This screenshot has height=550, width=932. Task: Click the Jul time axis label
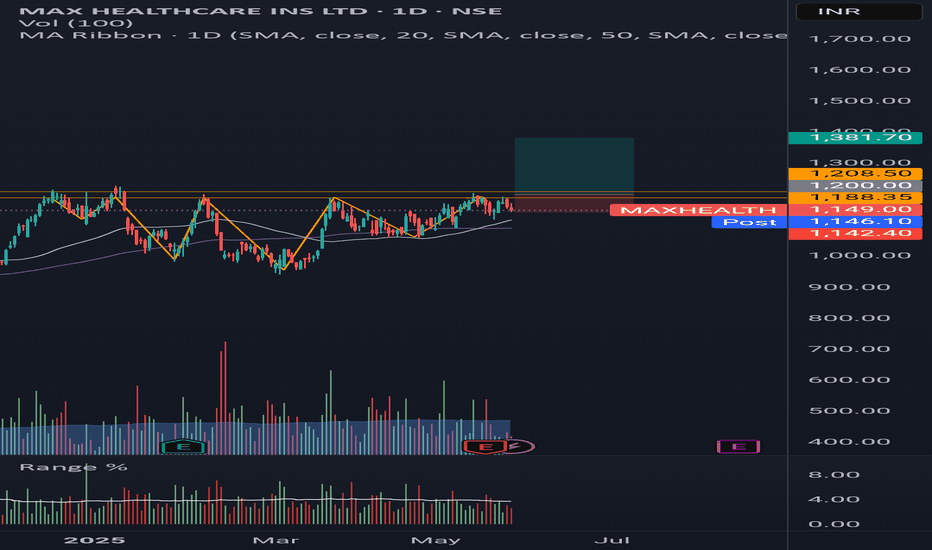click(612, 540)
